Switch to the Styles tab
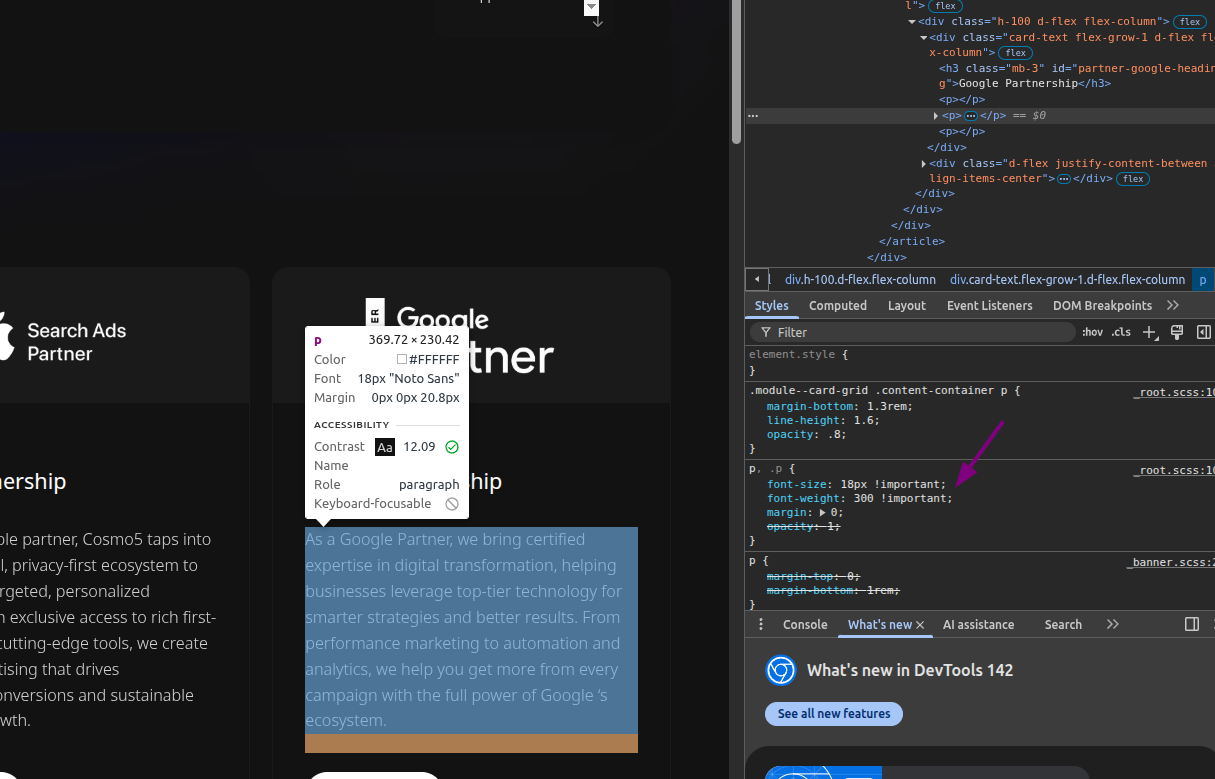This screenshot has height=779, width=1215. (x=771, y=305)
